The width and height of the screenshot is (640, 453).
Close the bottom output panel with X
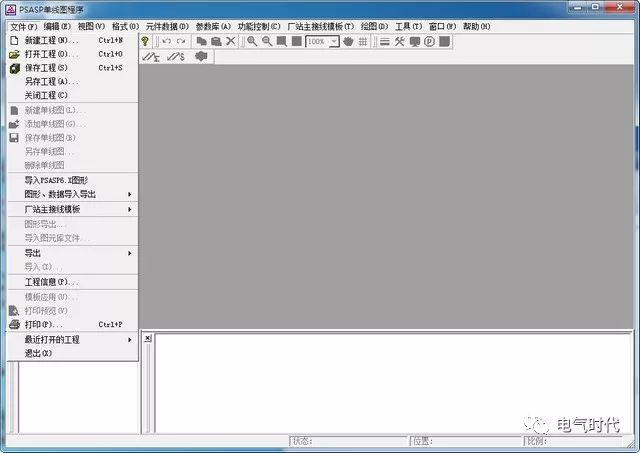pyautogui.click(x=148, y=338)
